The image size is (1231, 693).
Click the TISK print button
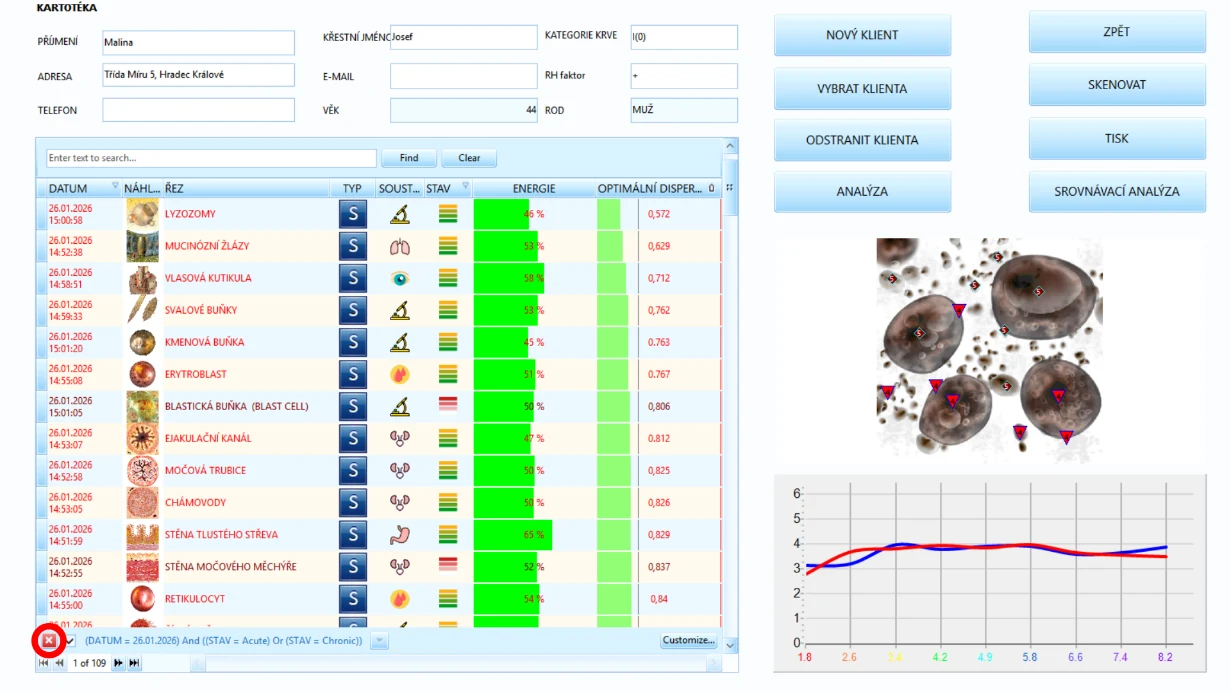click(1117, 139)
